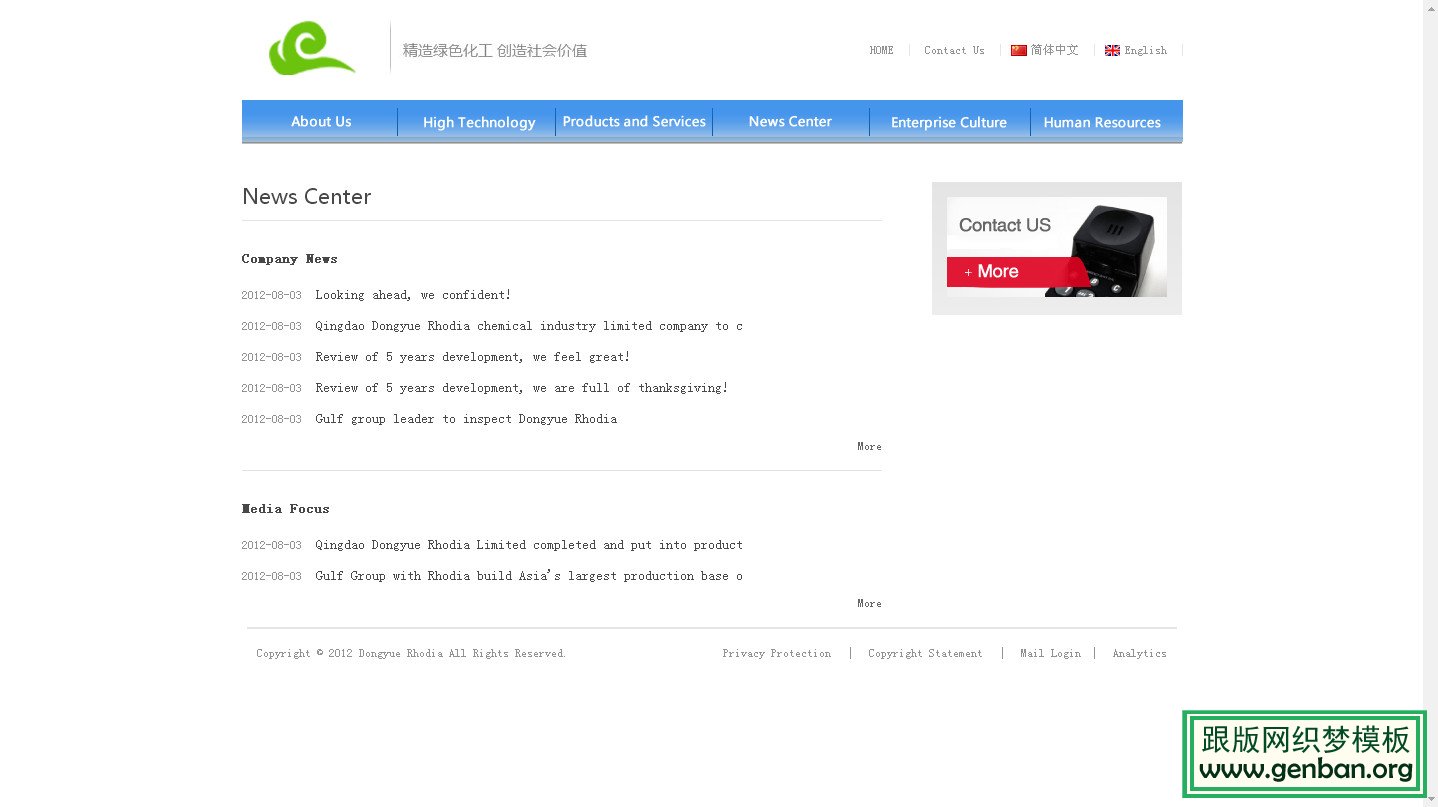Click More under Company News
The image size is (1438, 807).
click(x=869, y=446)
